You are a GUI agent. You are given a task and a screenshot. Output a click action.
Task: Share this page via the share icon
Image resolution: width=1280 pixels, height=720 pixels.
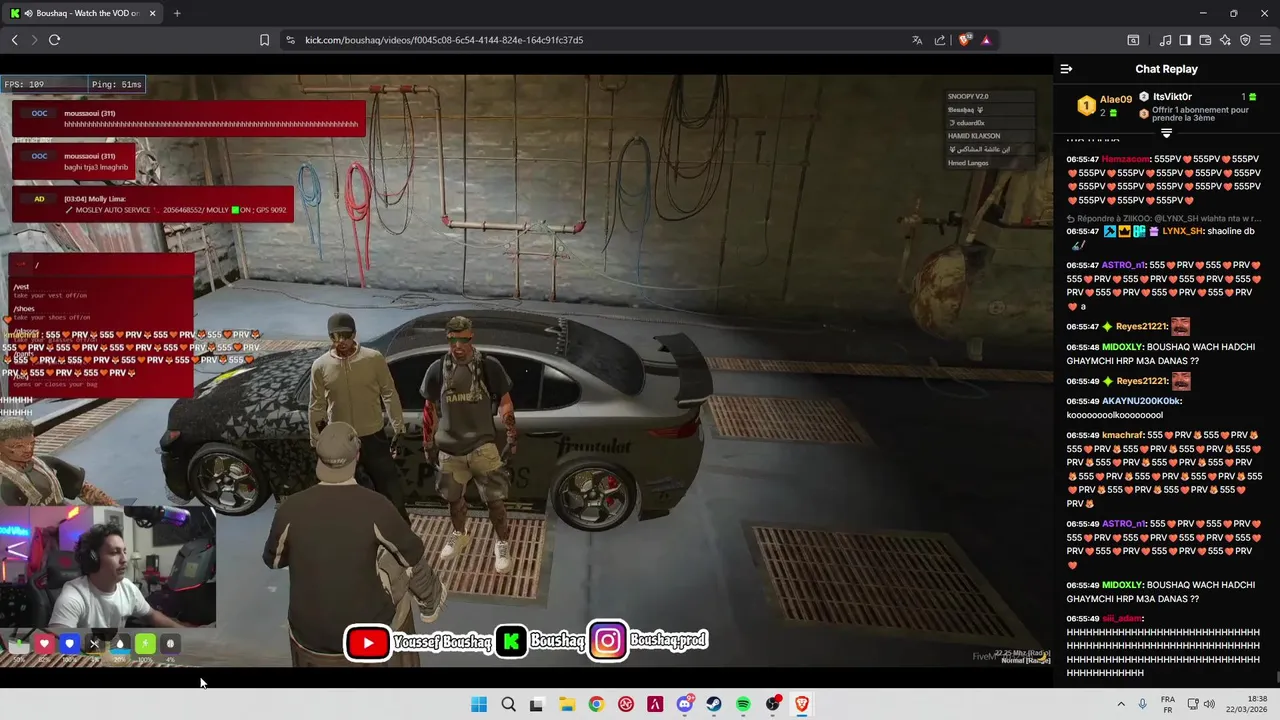[x=940, y=40]
